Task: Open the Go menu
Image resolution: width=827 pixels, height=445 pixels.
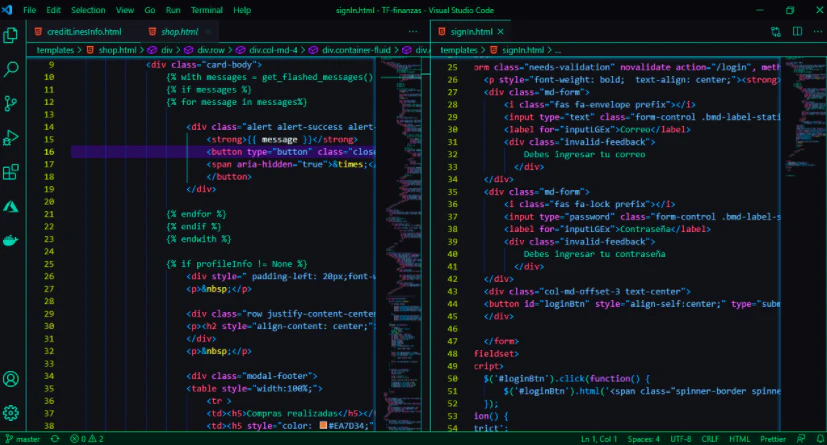Action: 150,10
